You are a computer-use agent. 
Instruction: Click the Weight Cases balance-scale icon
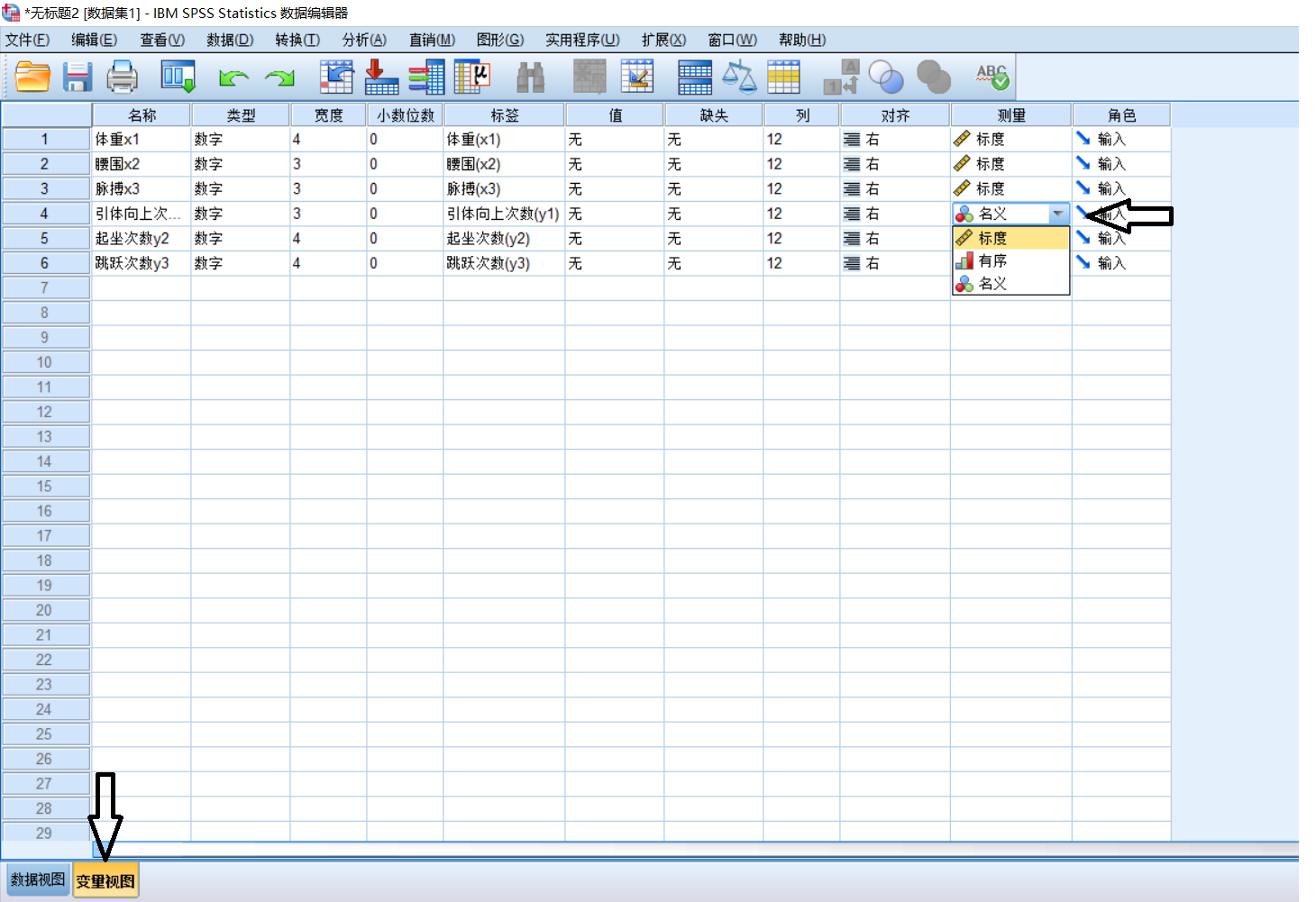point(739,77)
